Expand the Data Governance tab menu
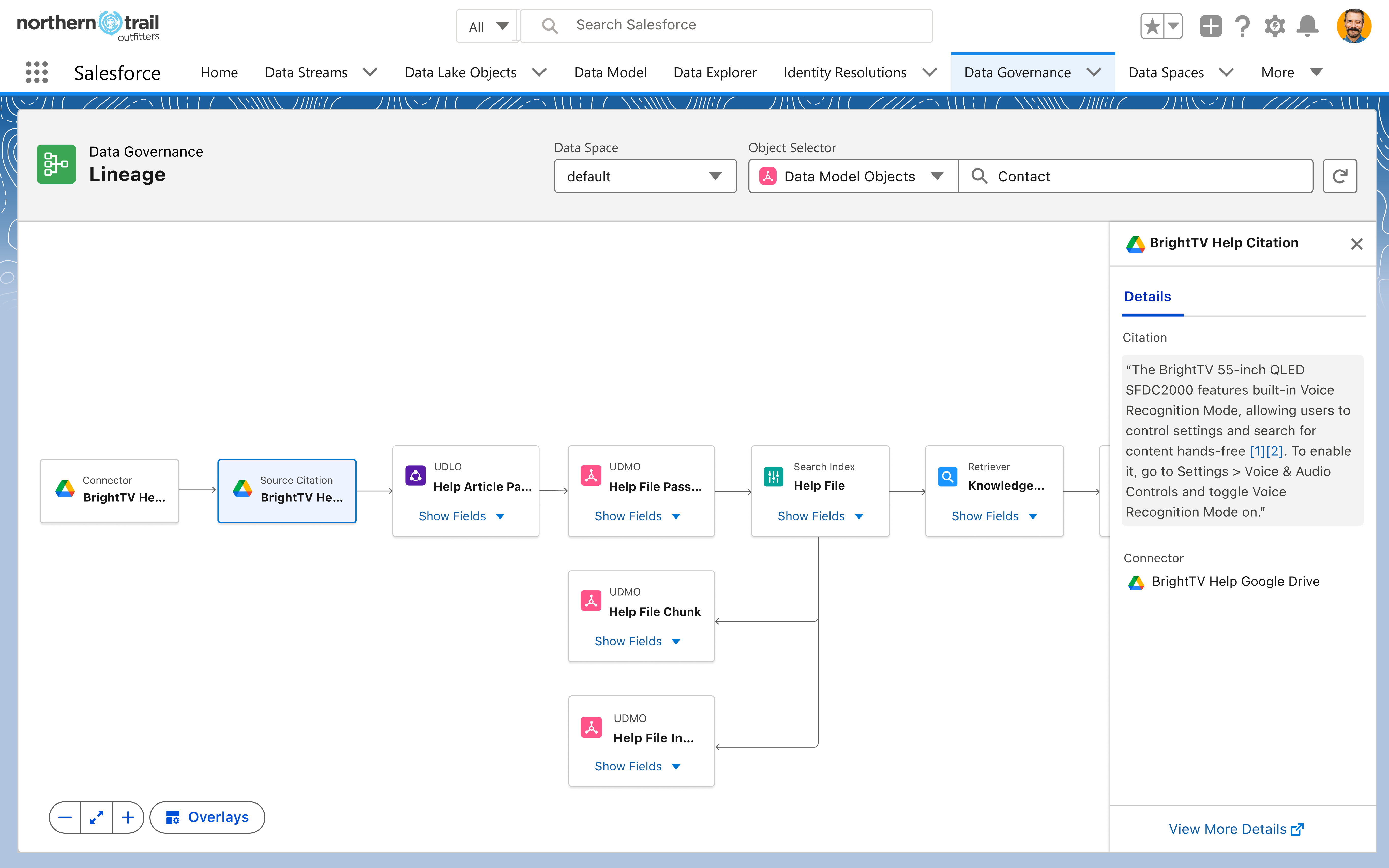The image size is (1389, 868). (1093, 72)
